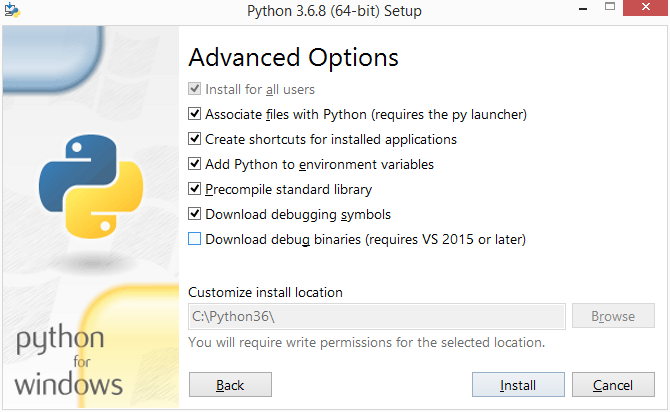Uncheck Add Python to environment variables

pyautogui.click(x=194, y=164)
